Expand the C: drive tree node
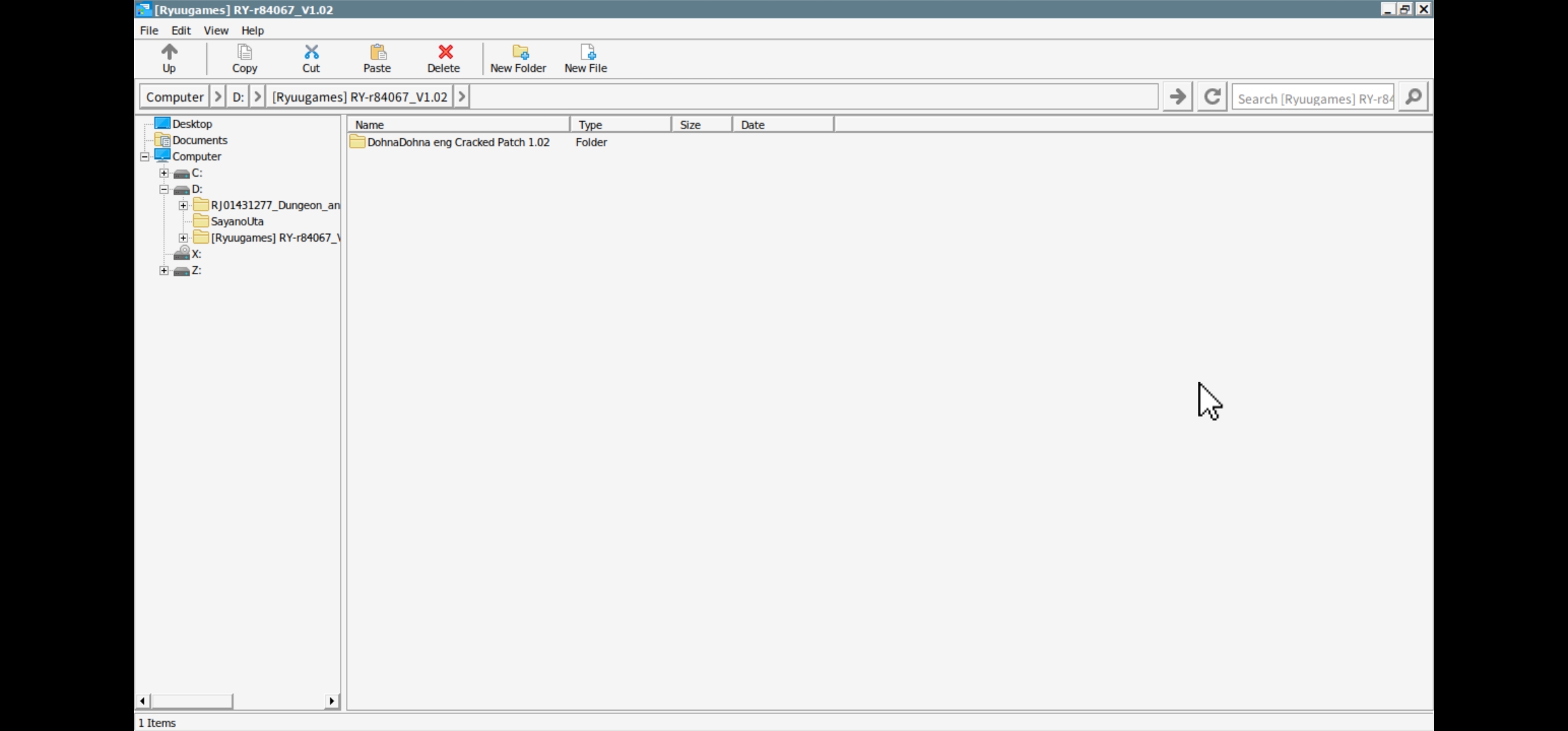The height and width of the screenshot is (731, 1568). pyautogui.click(x=164, y=173)
